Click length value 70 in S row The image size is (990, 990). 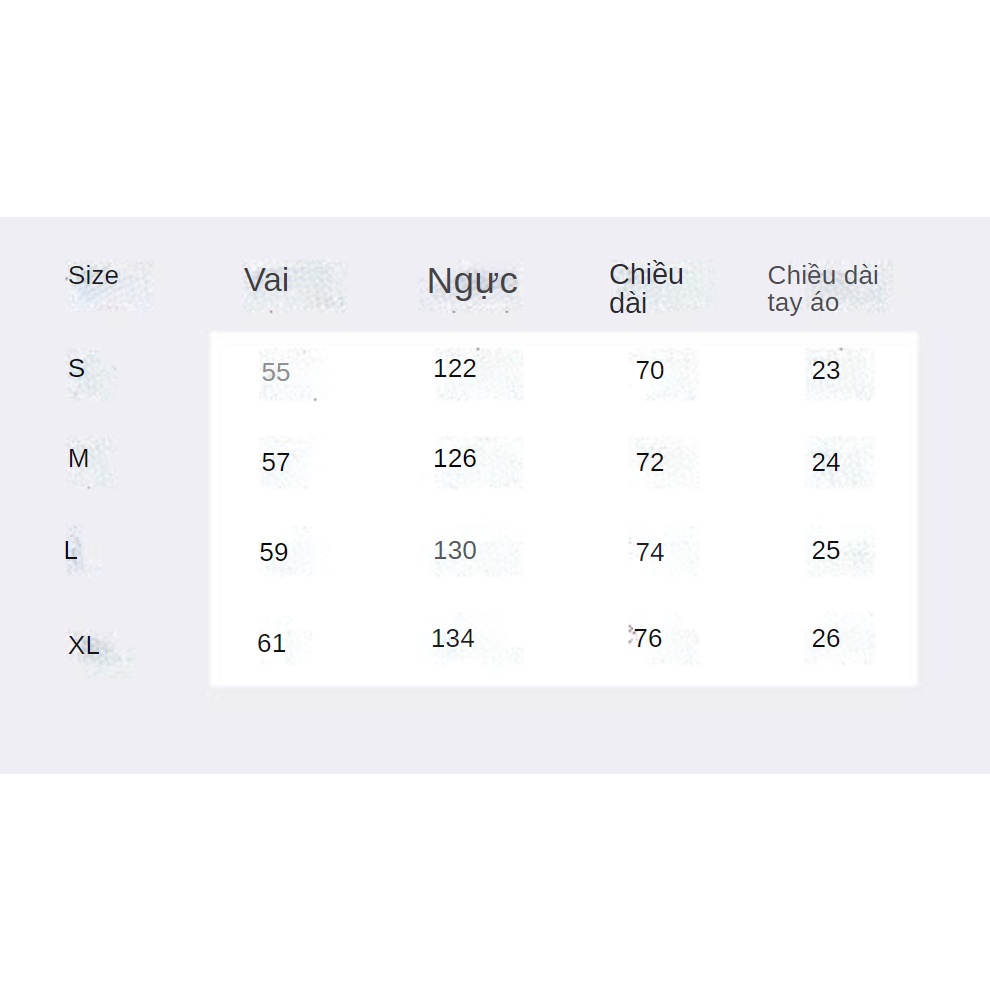click(650, 371)
